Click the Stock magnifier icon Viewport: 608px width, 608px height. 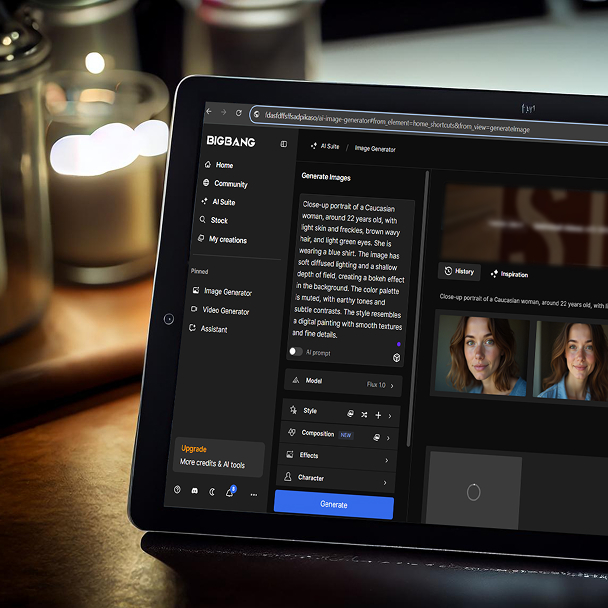202,219
